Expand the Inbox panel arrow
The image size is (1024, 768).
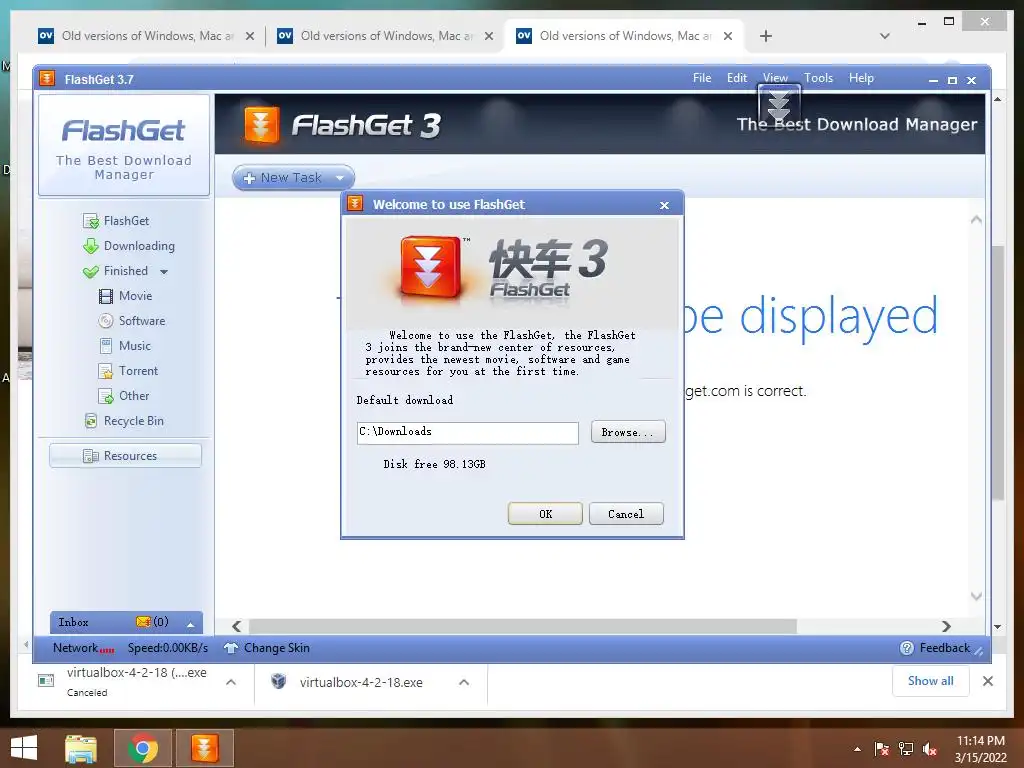191,624
